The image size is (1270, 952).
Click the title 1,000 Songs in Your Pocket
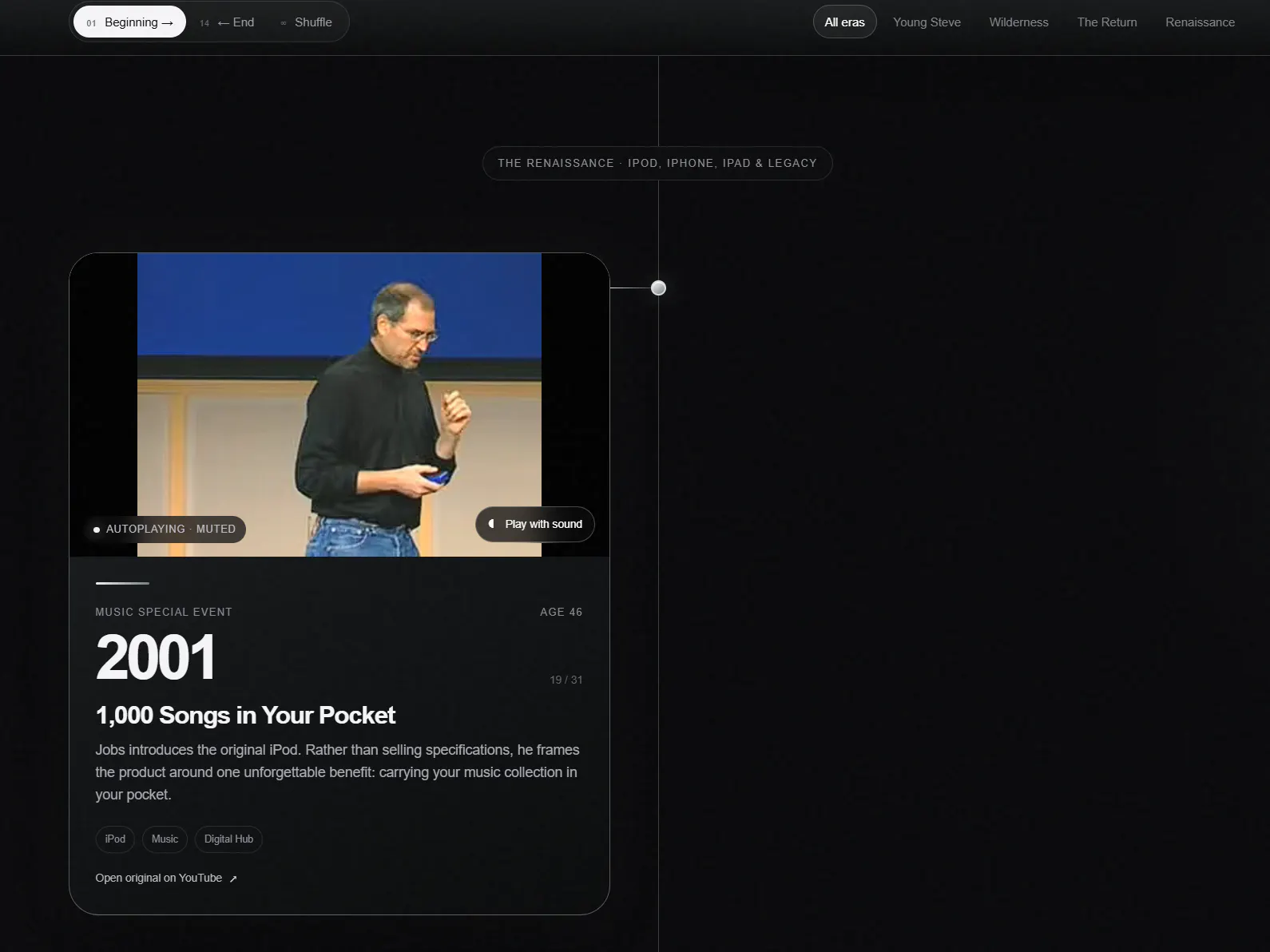[245, 715]
